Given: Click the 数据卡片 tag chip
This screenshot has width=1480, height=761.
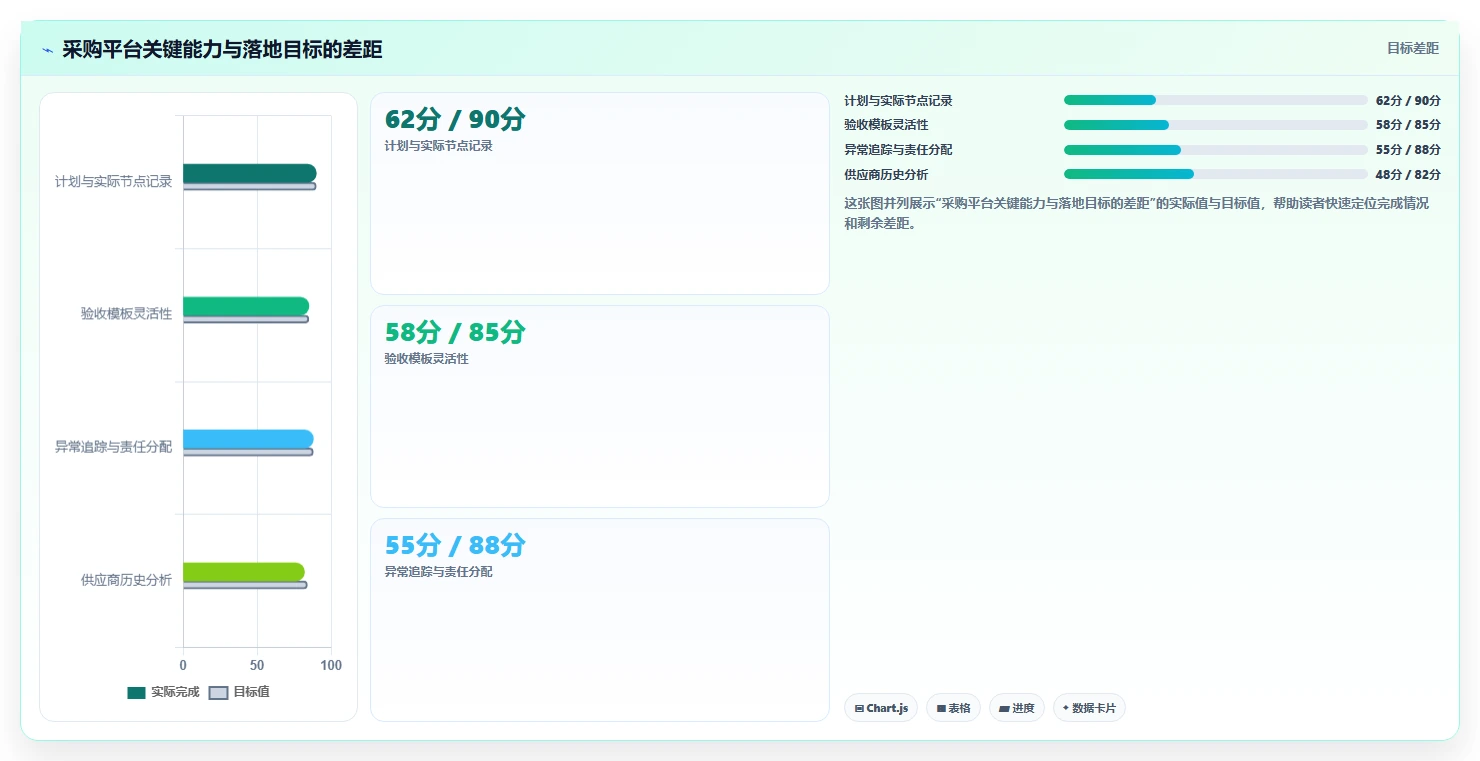Looking at the screenshot, I should tap(1089, 708).
